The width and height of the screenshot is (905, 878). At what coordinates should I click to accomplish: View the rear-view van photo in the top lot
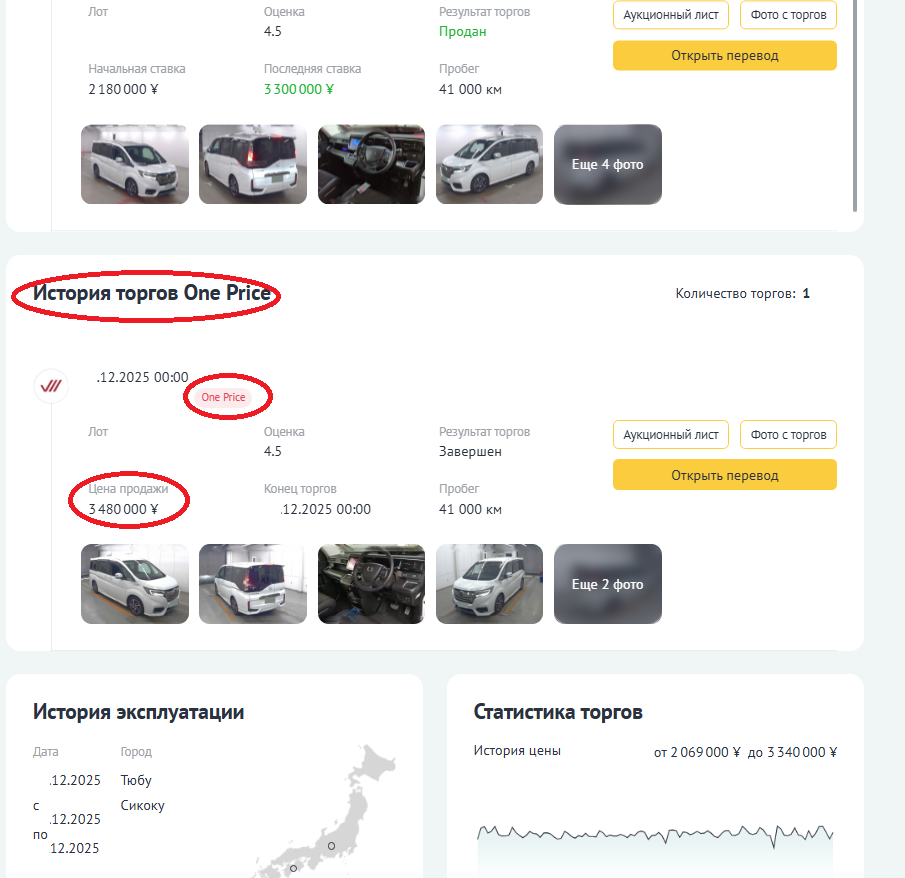click(x=253, y=164)
